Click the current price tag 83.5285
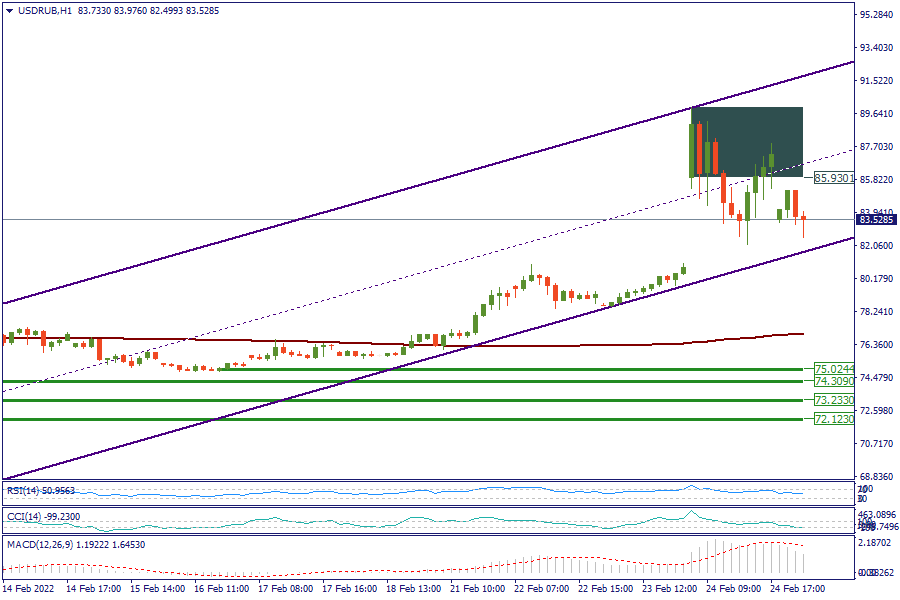This screenshot has width=900, height=600. 876,219
